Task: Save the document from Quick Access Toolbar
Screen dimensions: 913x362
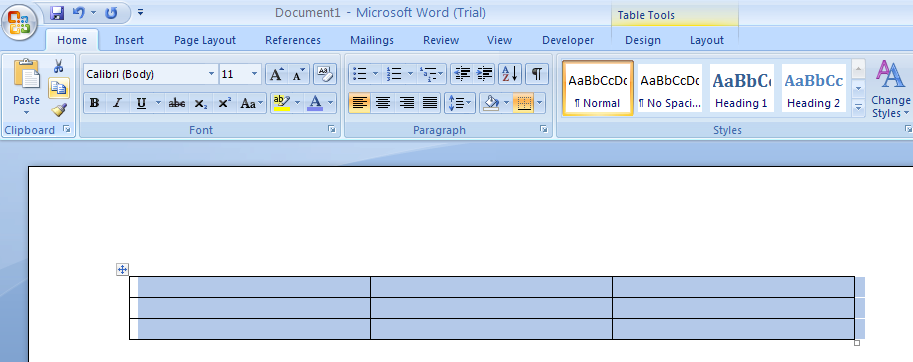Action: click(56, 13)
